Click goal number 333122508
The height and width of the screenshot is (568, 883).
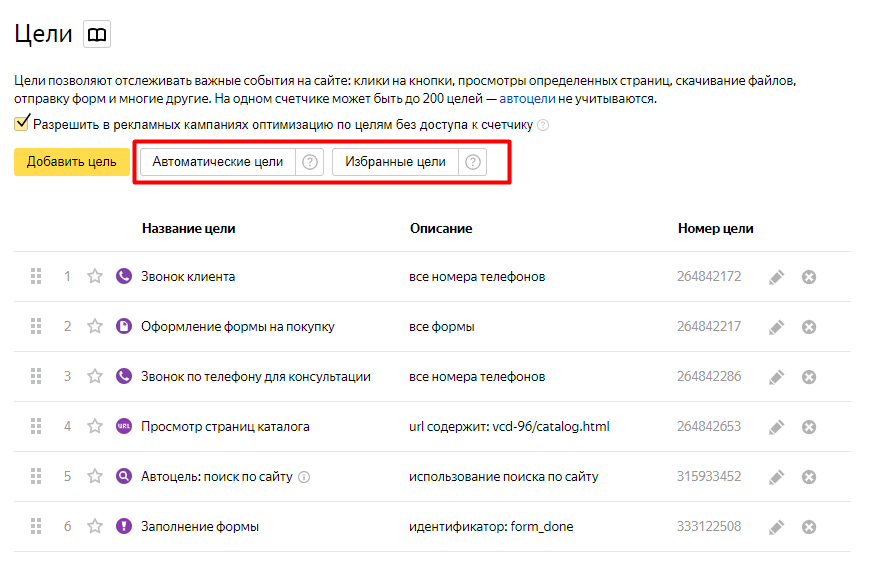(709, 526)
